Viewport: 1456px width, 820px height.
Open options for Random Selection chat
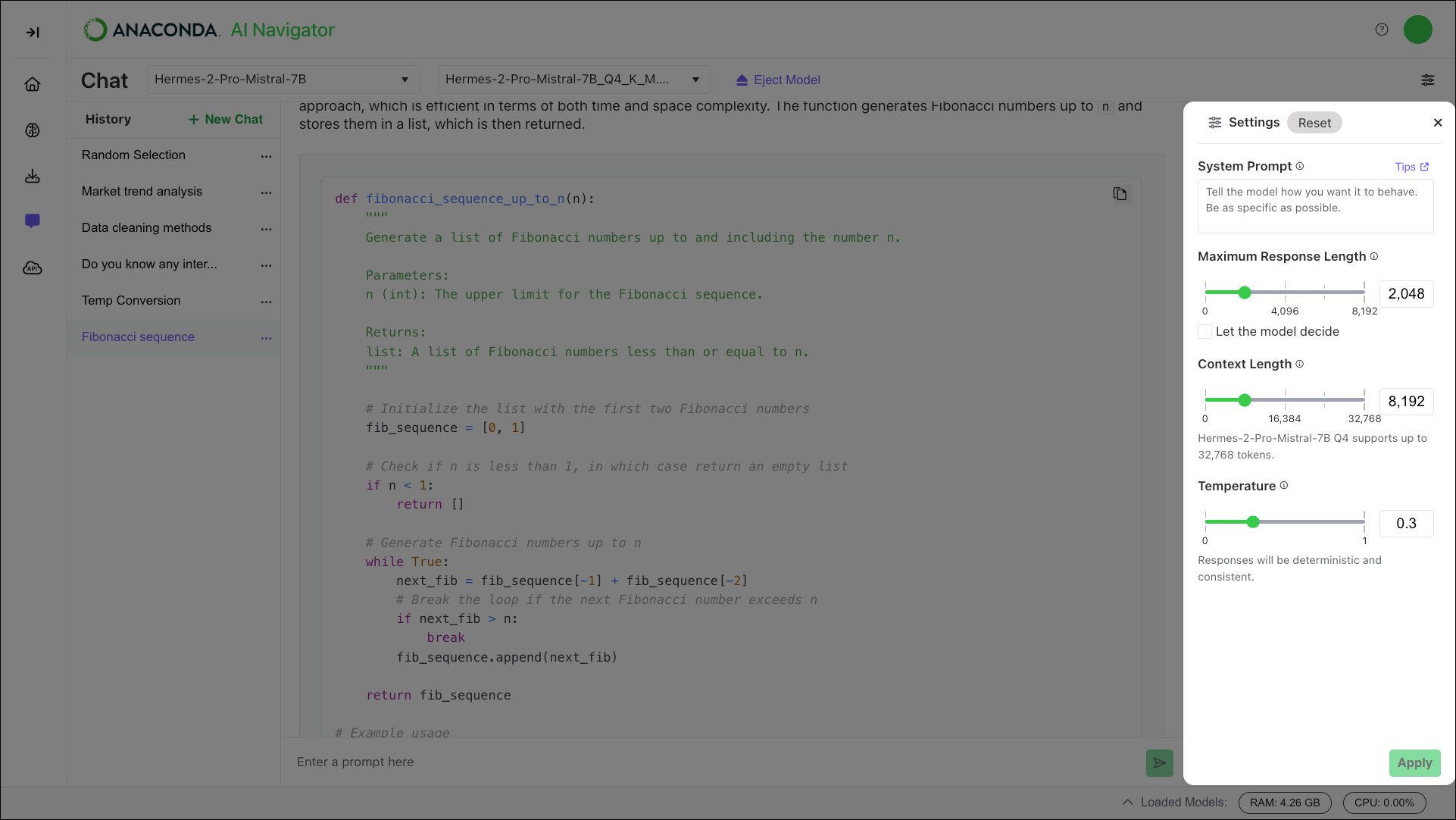pos(266,155)
